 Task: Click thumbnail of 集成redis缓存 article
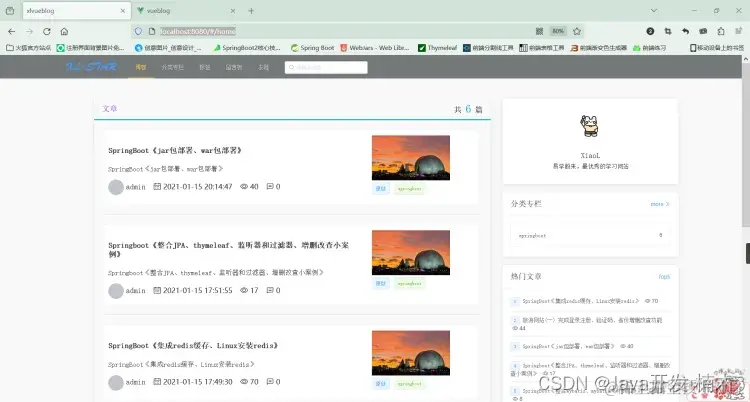click(411, 353)
